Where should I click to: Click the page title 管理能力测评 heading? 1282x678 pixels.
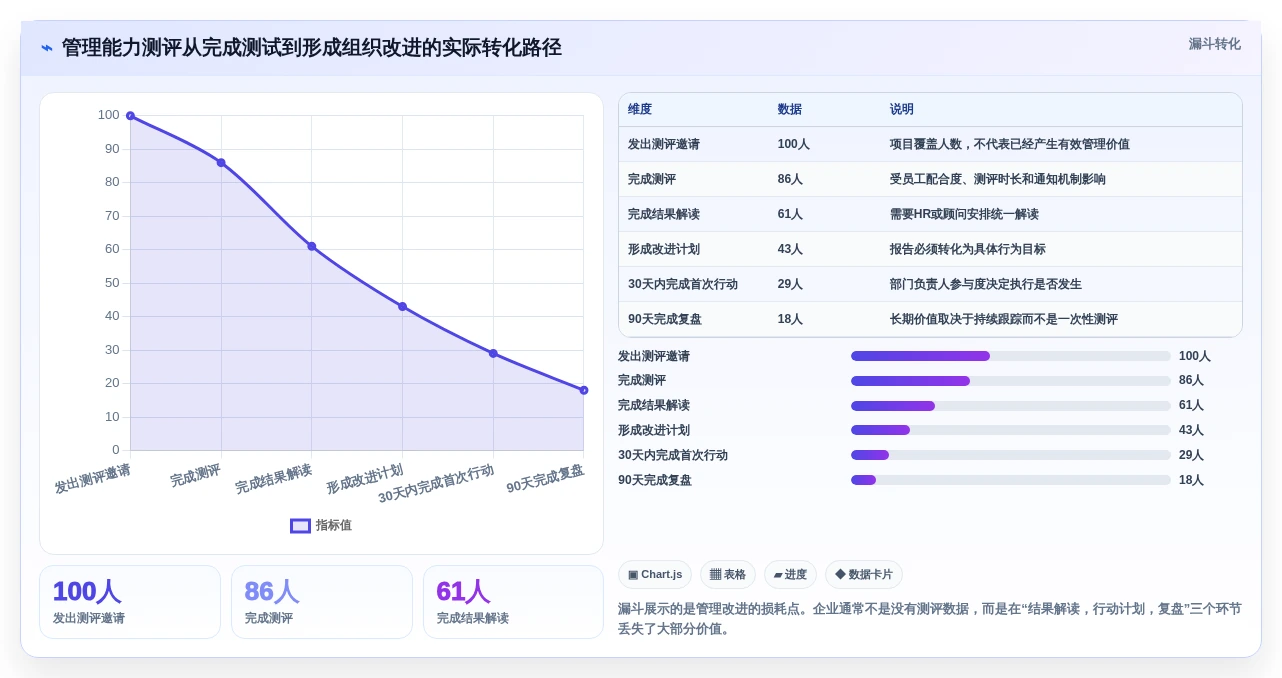click(x=312, y=48)
